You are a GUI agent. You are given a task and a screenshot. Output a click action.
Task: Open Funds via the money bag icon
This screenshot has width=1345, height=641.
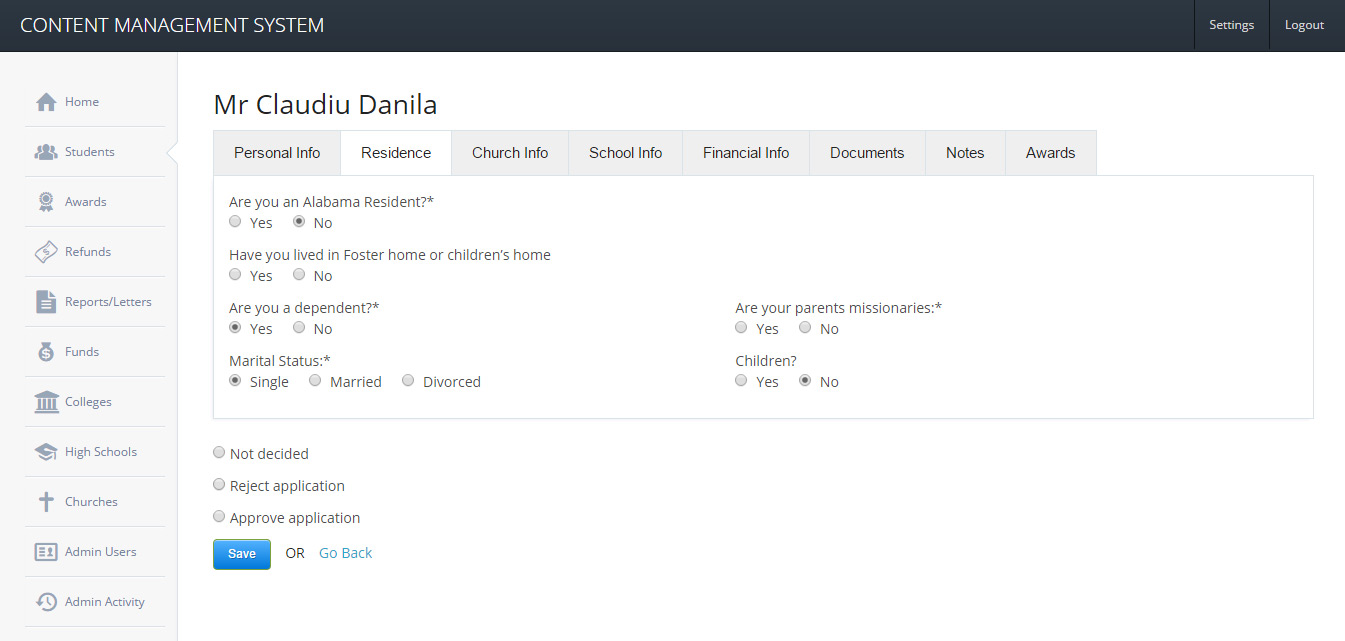coord(46,352)
